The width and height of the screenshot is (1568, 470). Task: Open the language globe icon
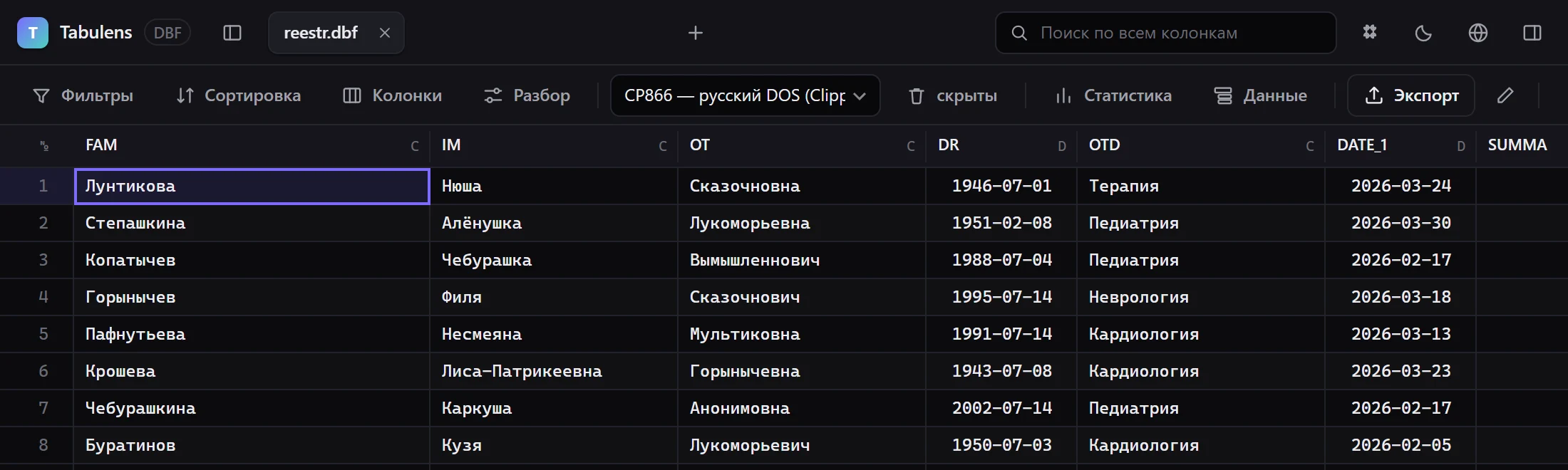1478,33
